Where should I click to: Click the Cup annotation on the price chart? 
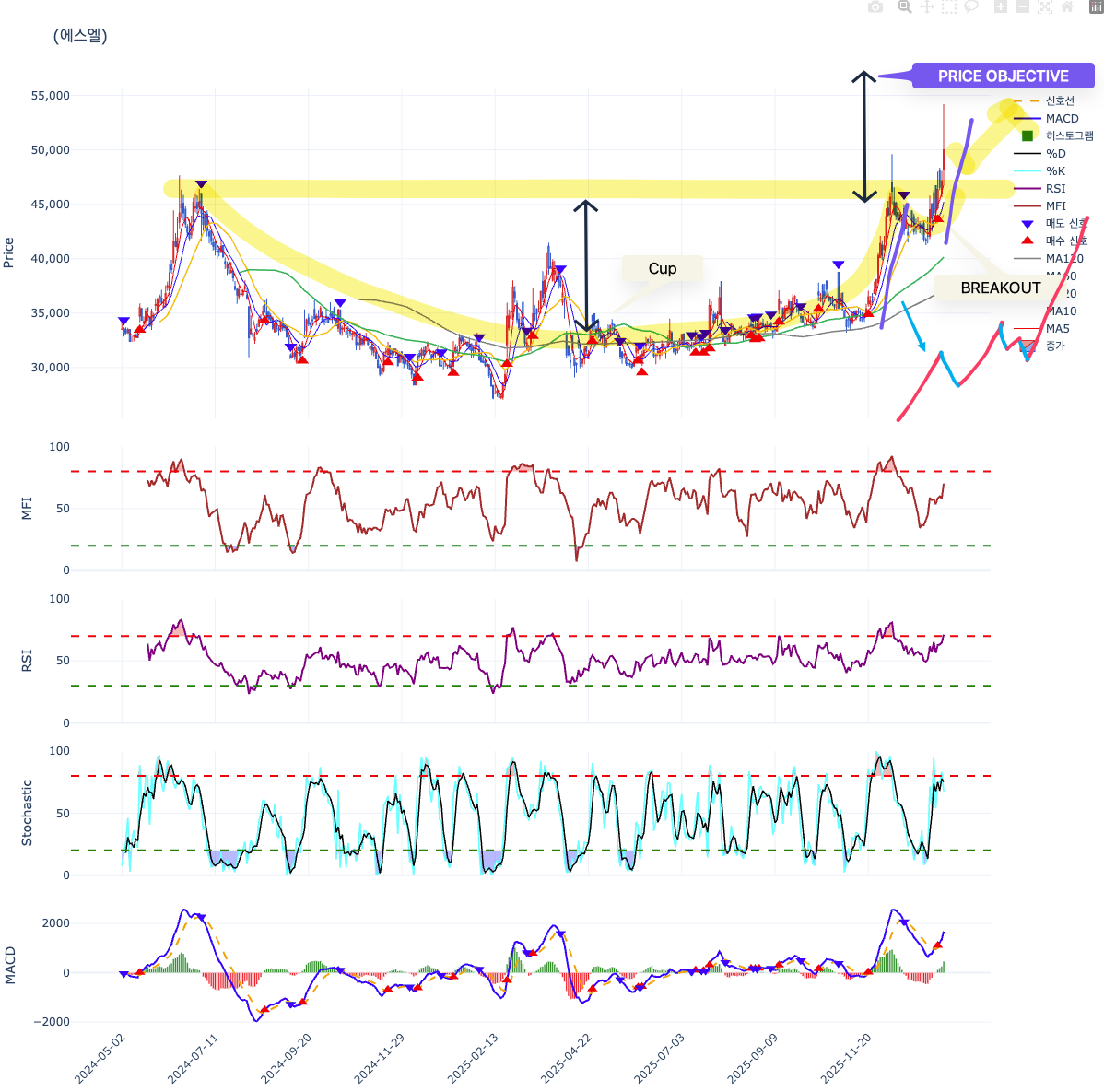point(663,268)
